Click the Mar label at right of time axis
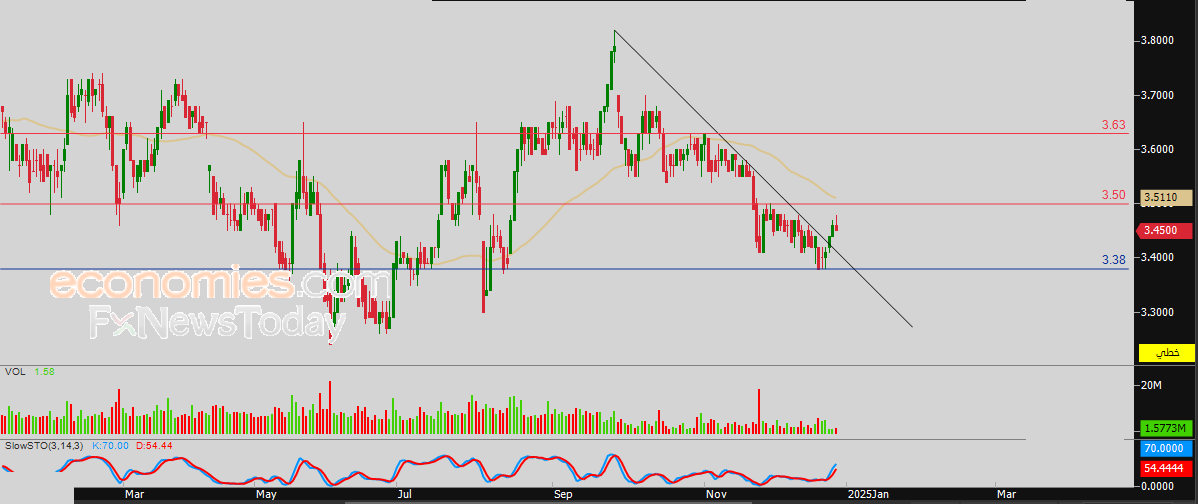This screenshot has width=1198, height=504. coord(1005,495)
